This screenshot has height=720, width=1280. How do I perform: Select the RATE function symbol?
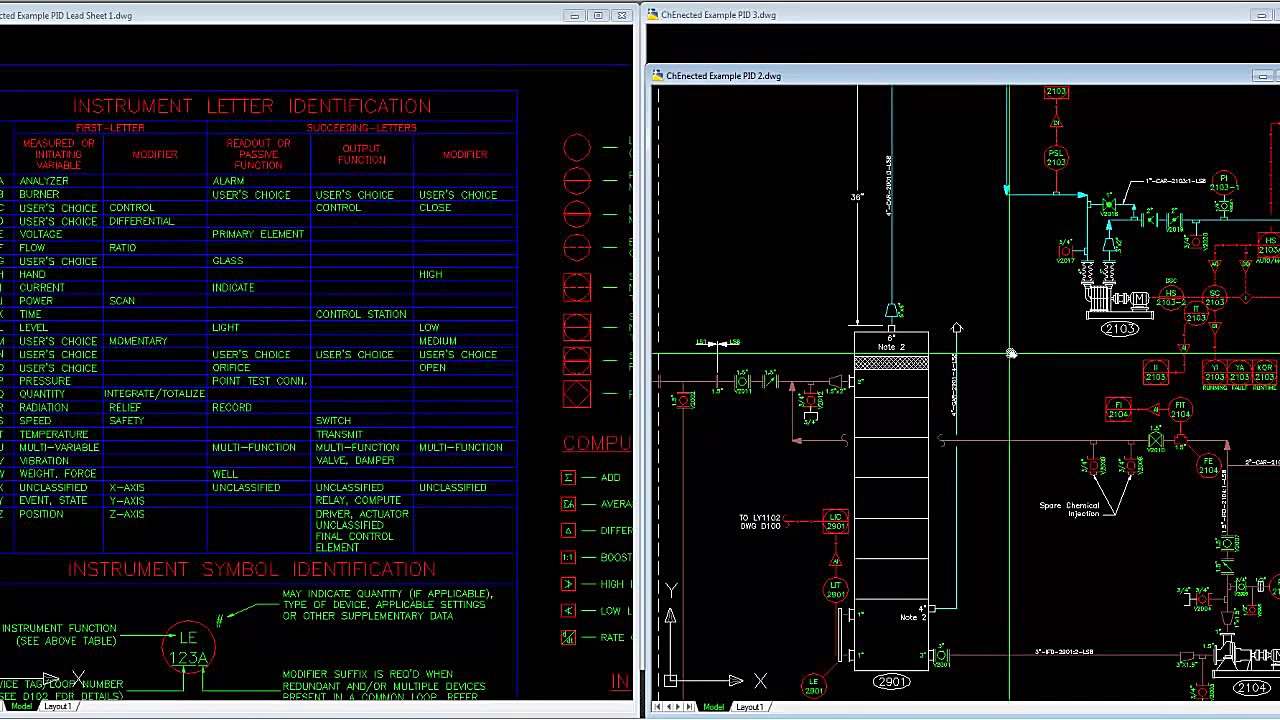pyautogui.click(x=568, y=638)
